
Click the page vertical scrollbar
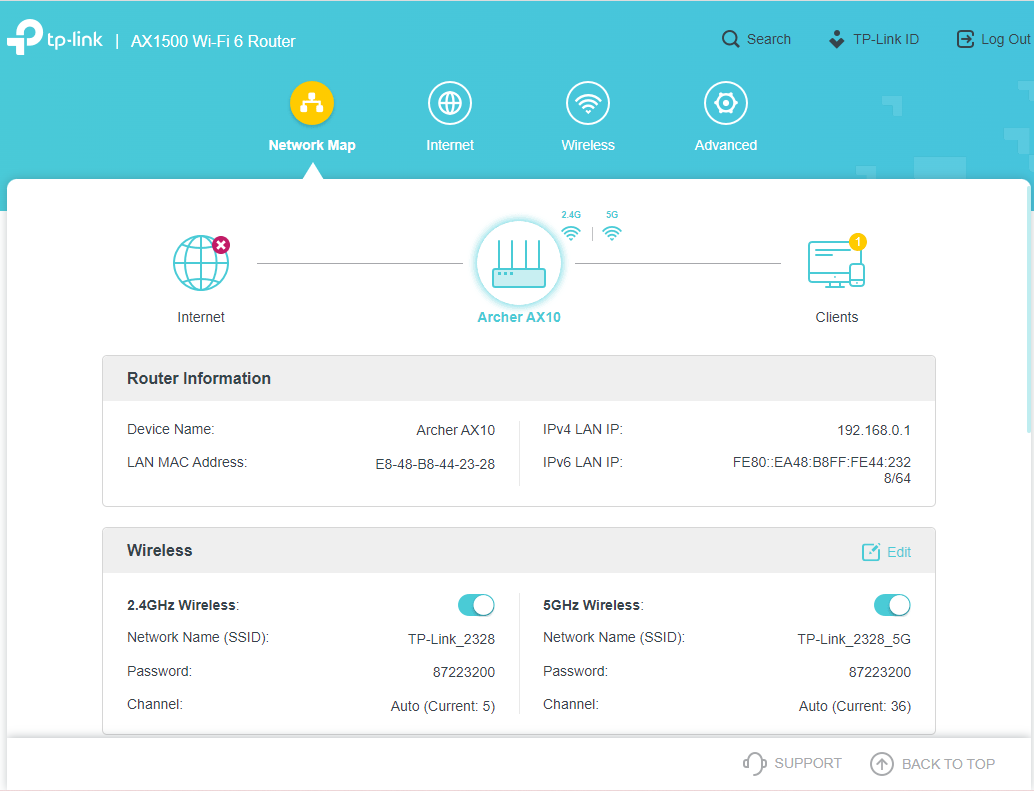1029,310
